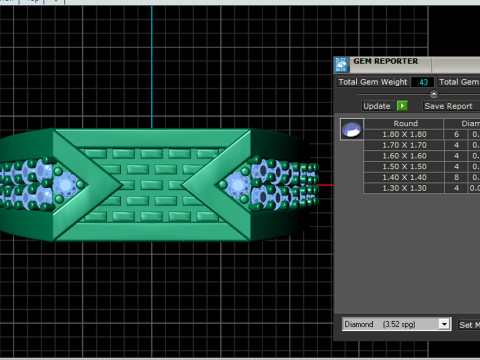Select the round gem thumbnail

[352, 129]
